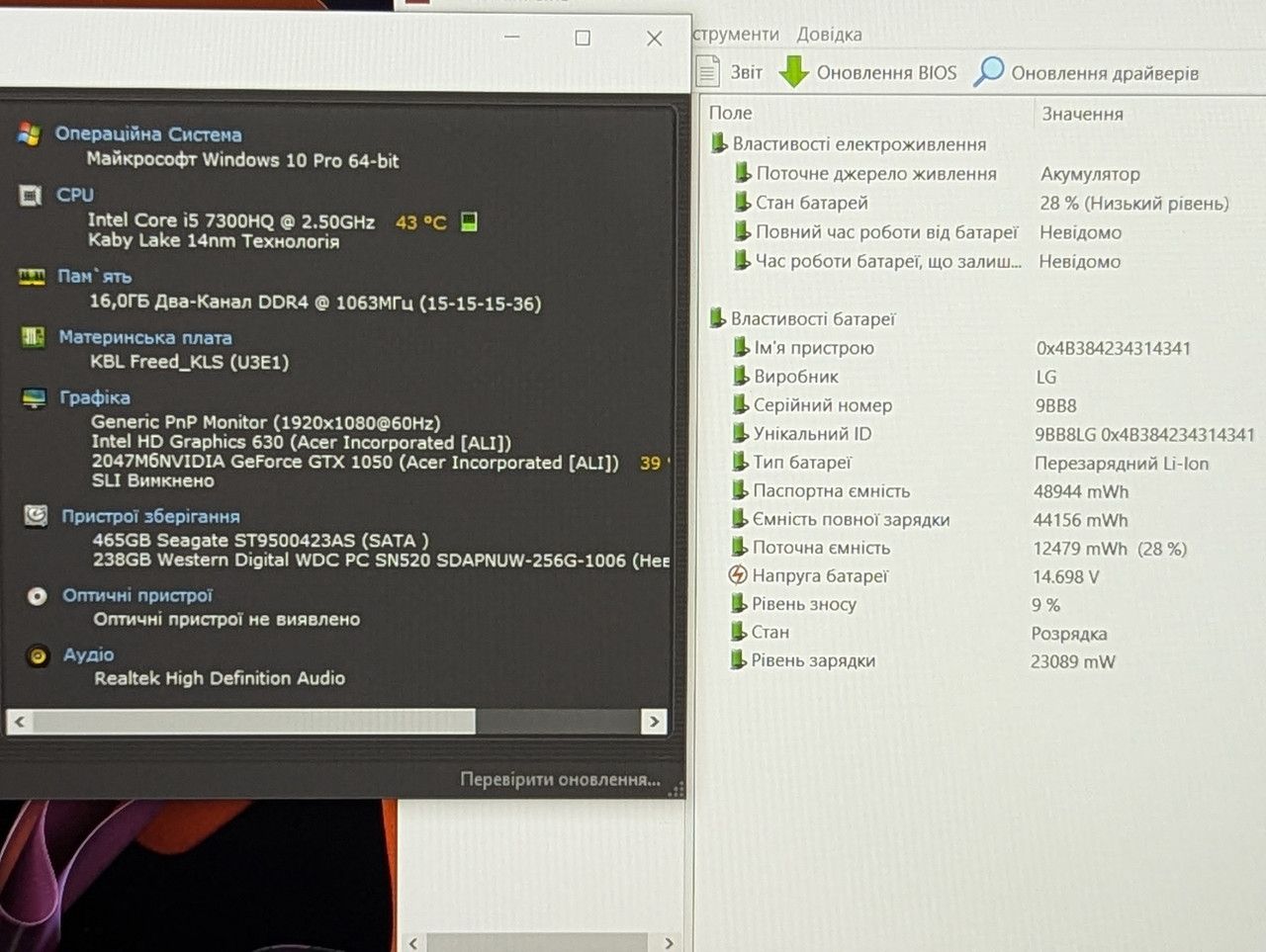
Task: Click the right arrow of Speccy horizontal scrollbar
Action: pos(653,722)
